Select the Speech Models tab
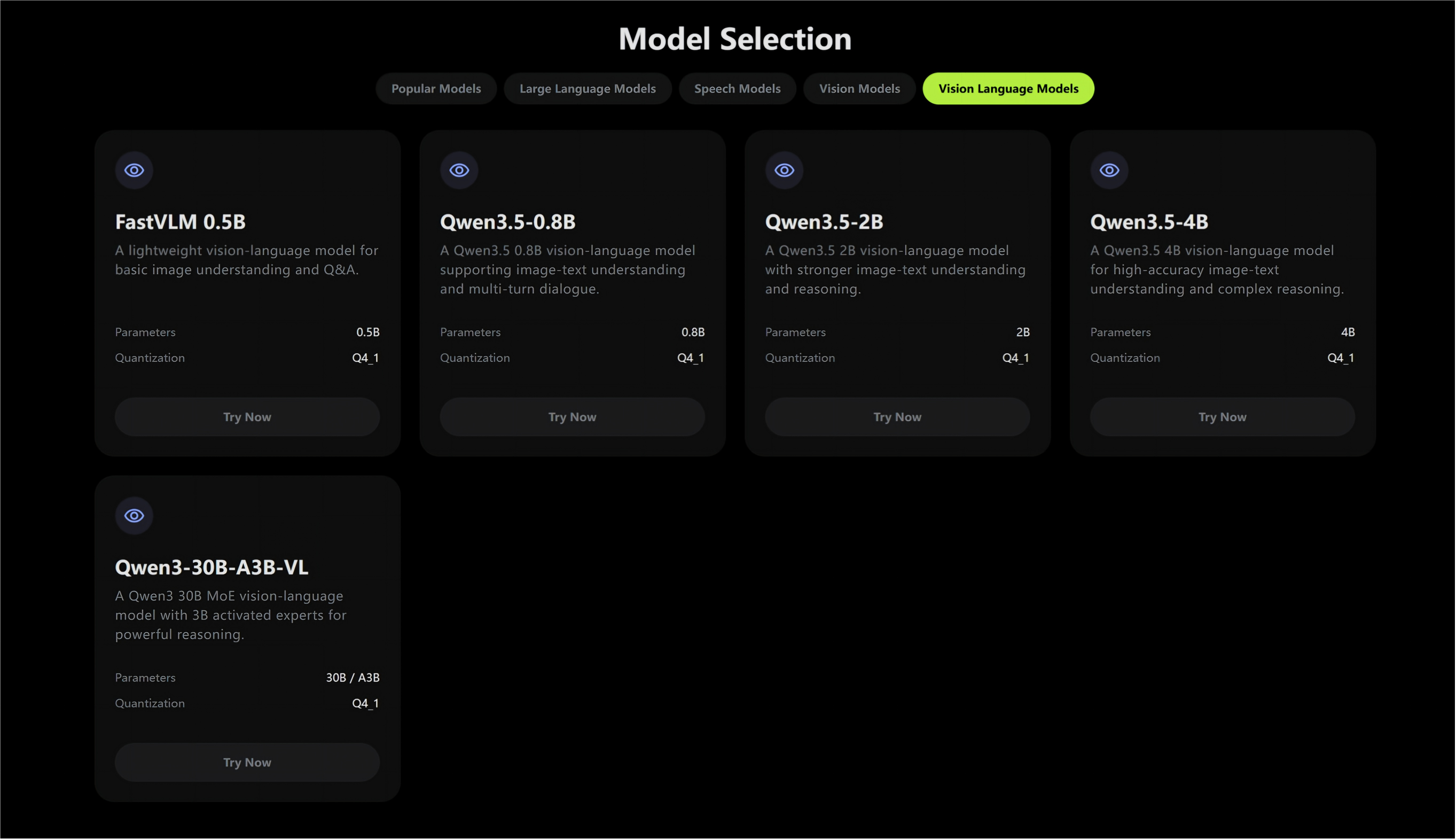1456x839 pixels. pyautogui.click(x=737, y=89)
